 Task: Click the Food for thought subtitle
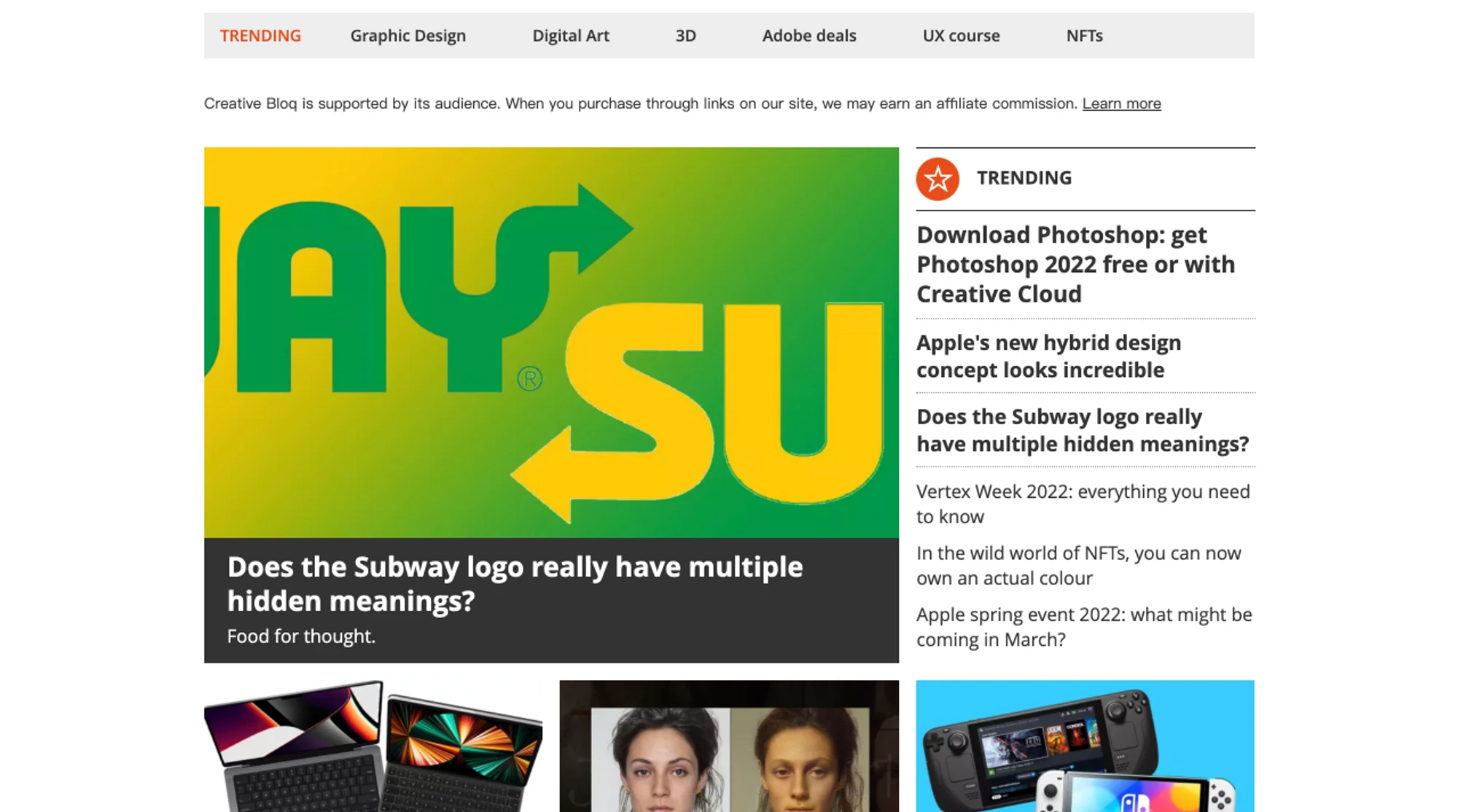coord(301,636)
